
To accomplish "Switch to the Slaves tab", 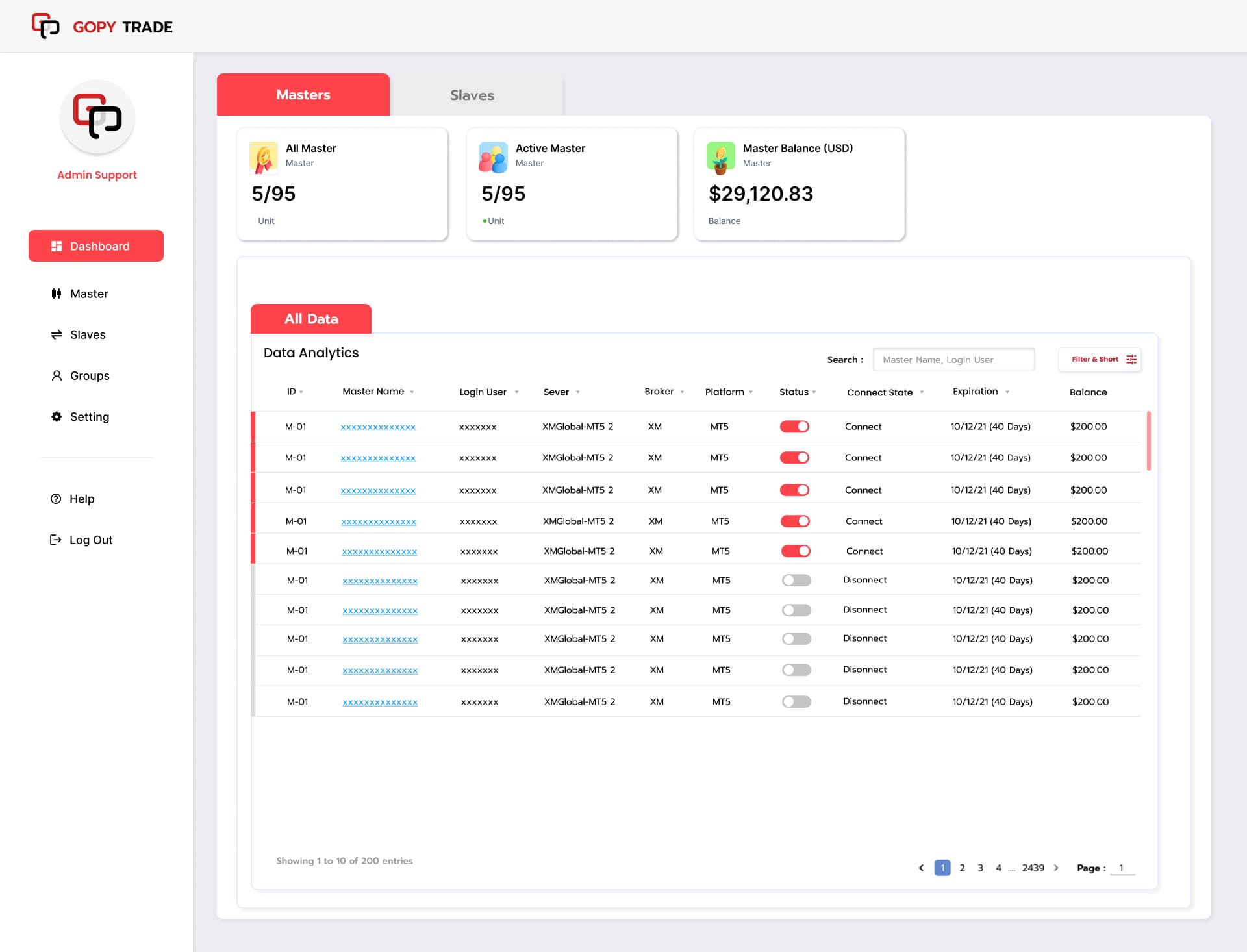I will pos(472,95).
